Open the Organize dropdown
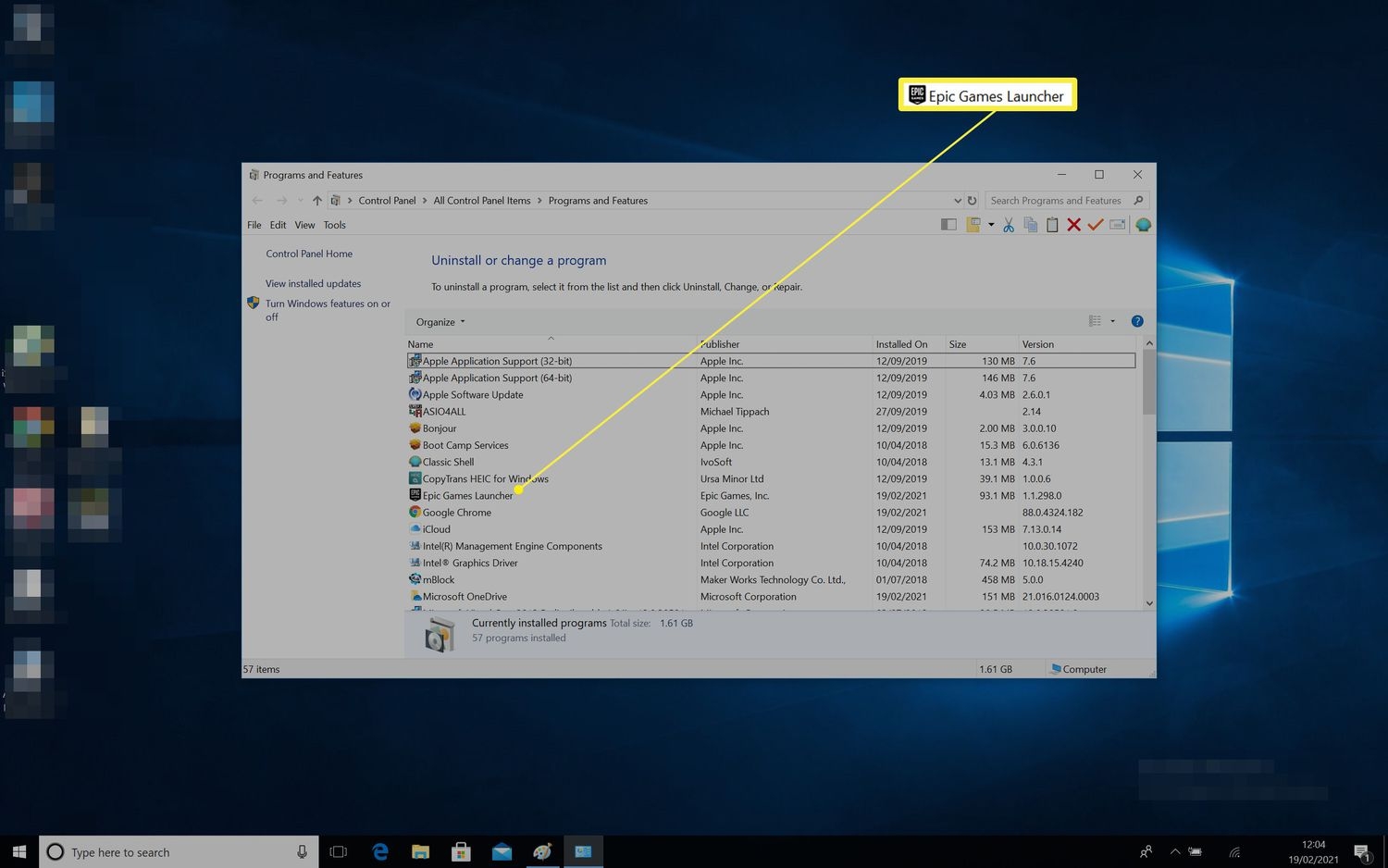1388x868 pixels. [440, 322]
